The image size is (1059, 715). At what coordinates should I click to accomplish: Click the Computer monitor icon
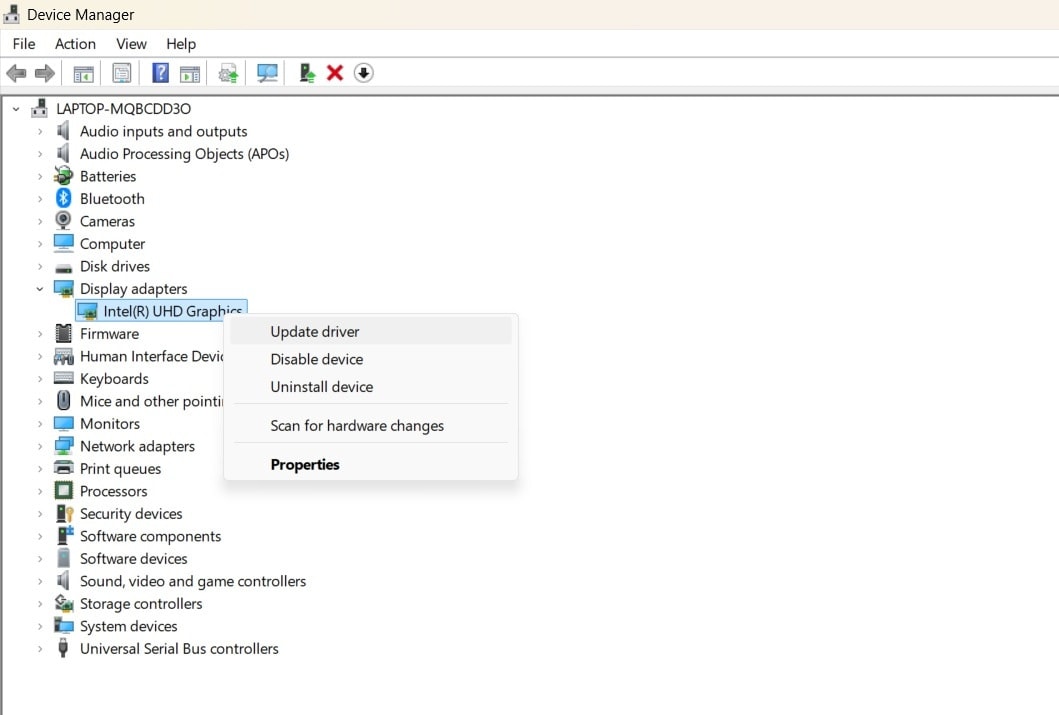pos(63,243)
